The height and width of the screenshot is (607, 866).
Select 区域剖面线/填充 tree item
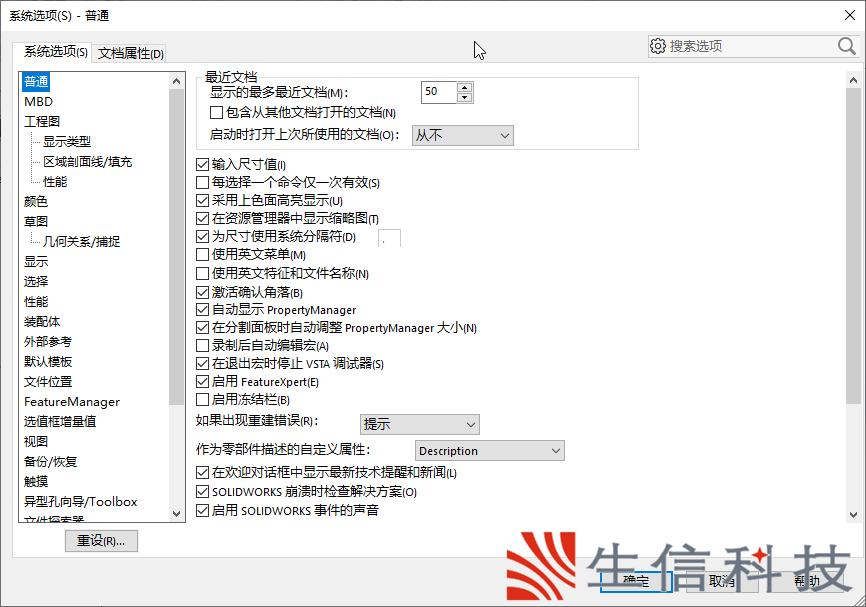tap(88, 162)
